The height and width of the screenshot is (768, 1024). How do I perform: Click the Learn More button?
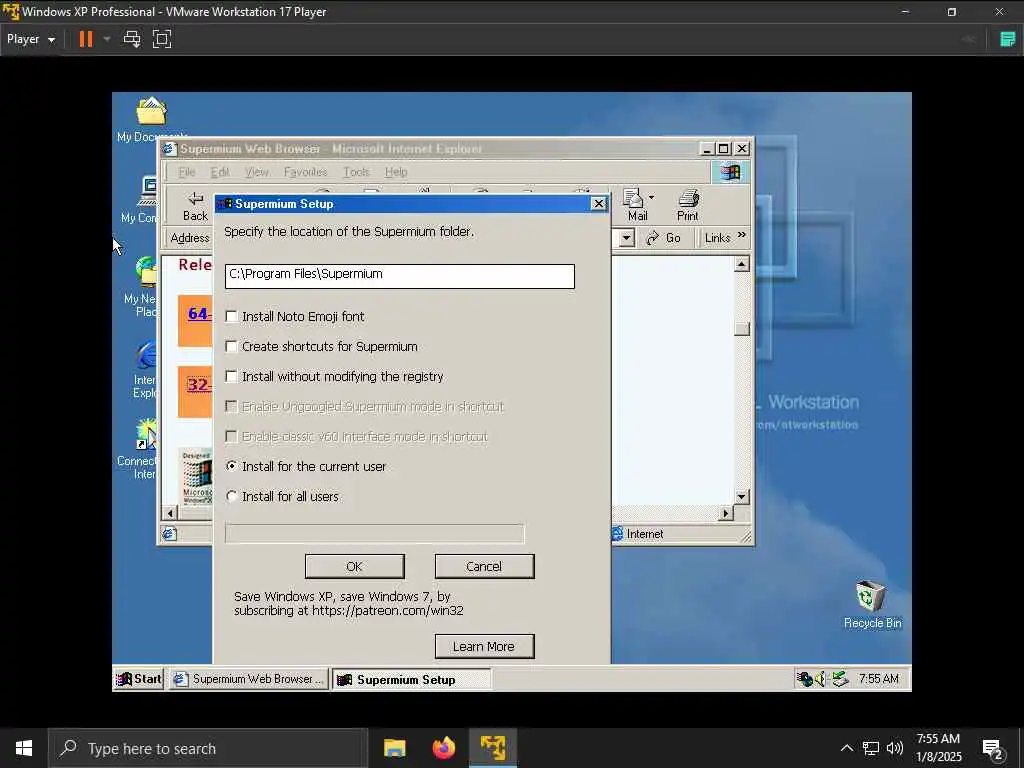coord(484,646)
